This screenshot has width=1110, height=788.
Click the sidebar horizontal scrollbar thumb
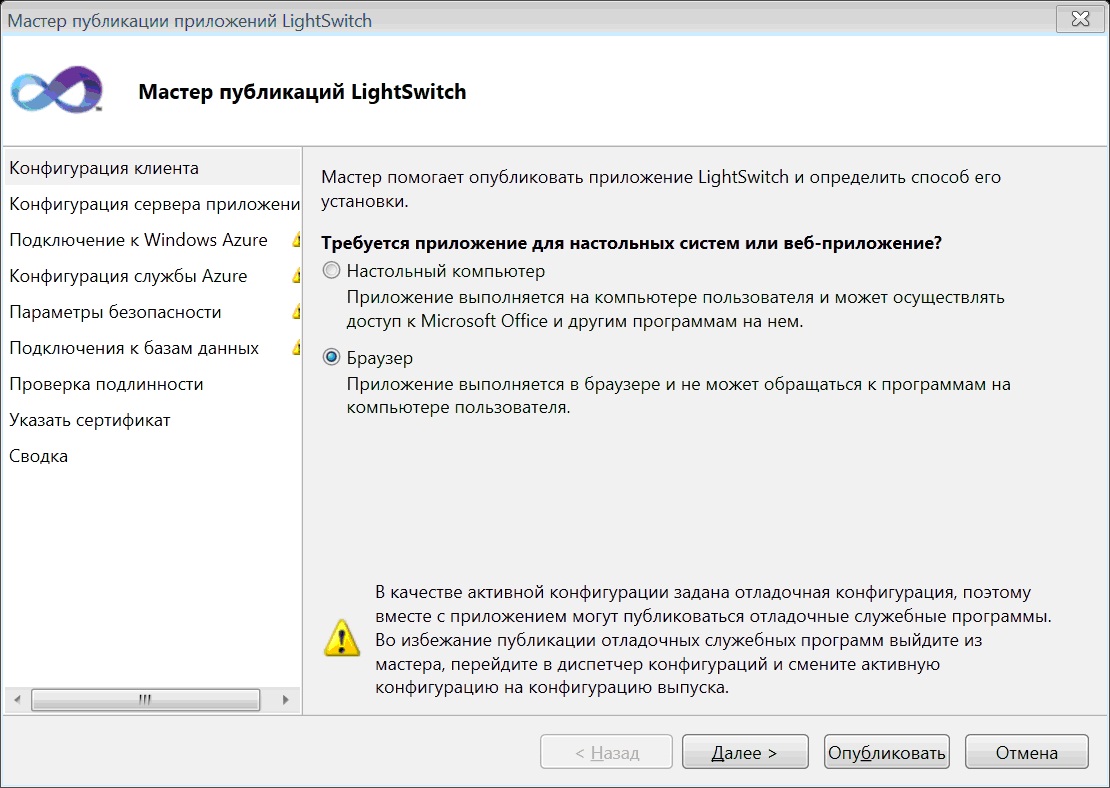(145, 700)
